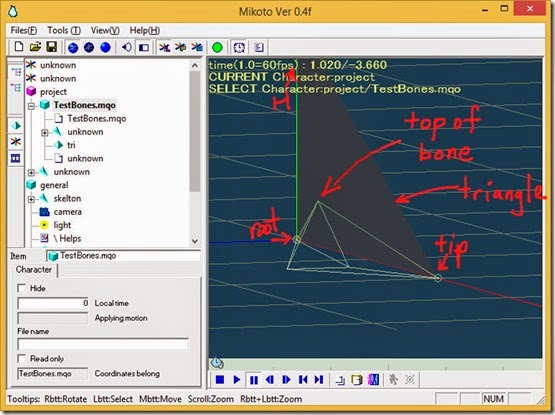Click the tree scrollbar up arrow
The width and height of the screenshot is (555, 415).
coord(195,66)
